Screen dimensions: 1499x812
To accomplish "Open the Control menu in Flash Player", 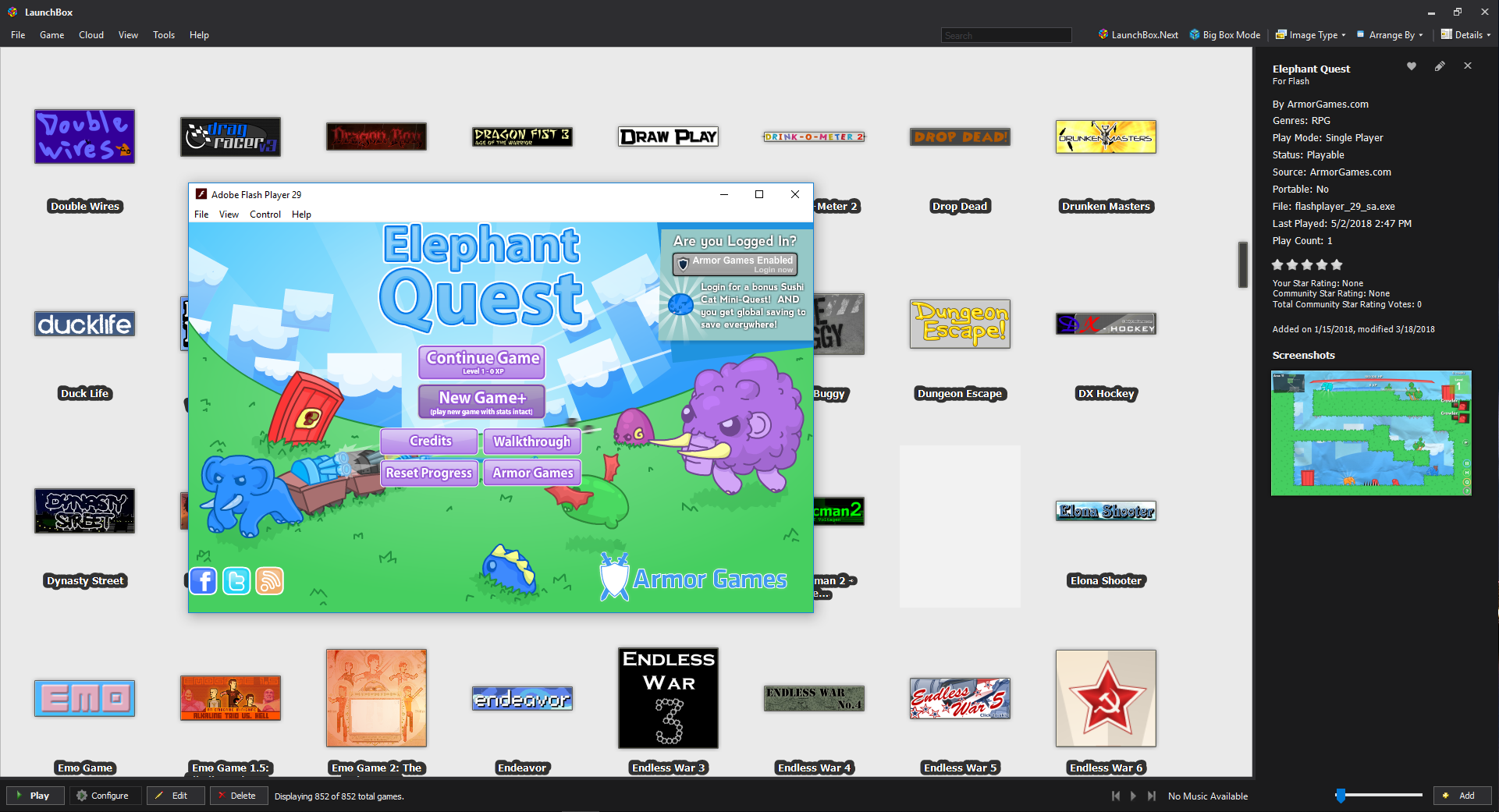I will pos(265,215).
